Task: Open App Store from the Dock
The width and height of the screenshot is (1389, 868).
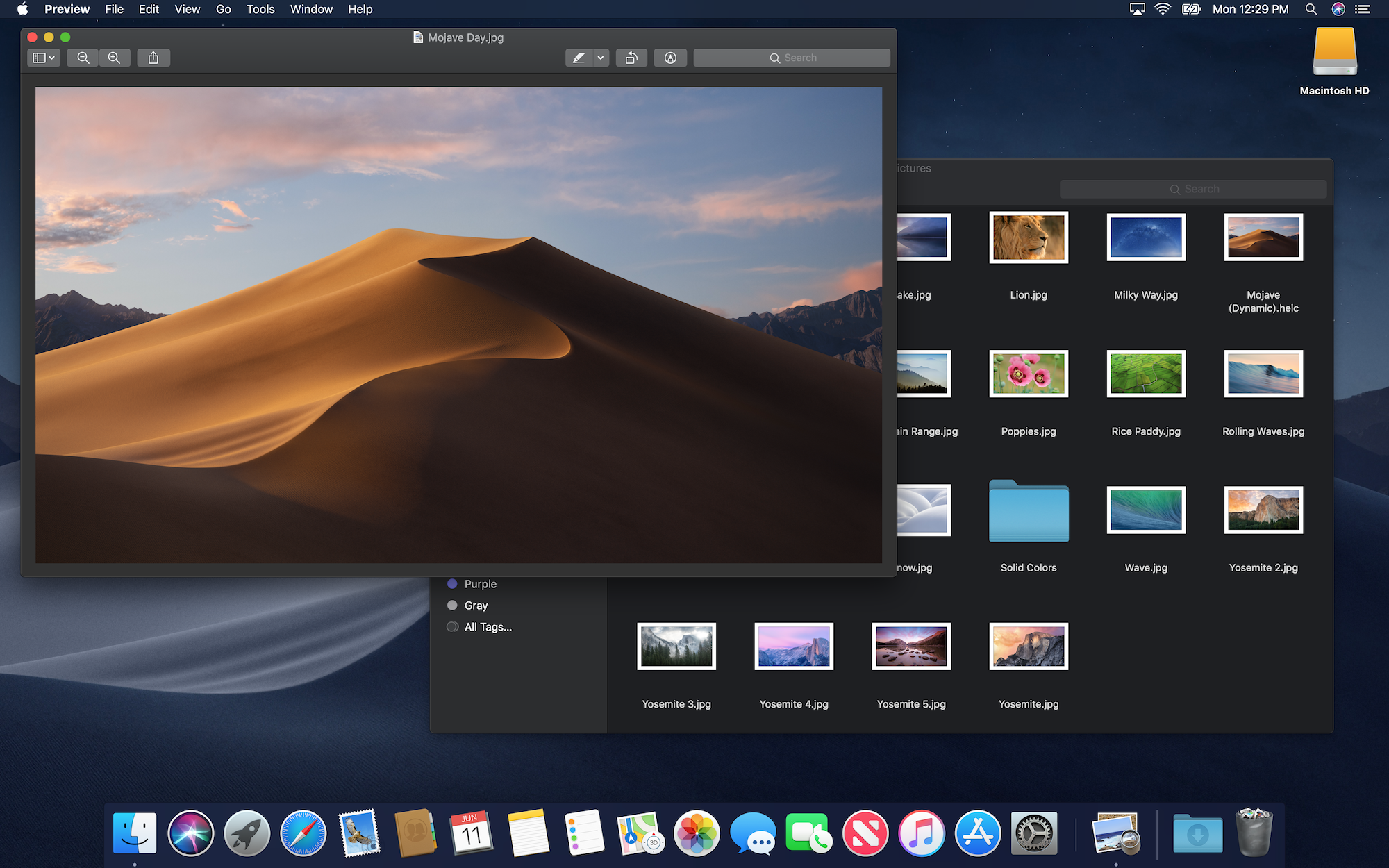Action: coord(978,833)
